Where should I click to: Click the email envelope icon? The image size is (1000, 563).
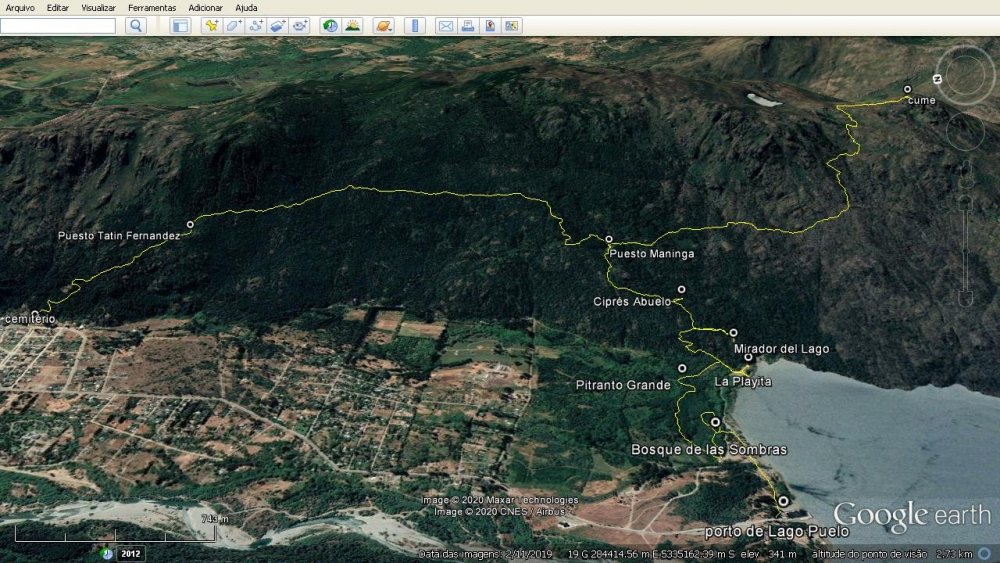coord(445,26)
